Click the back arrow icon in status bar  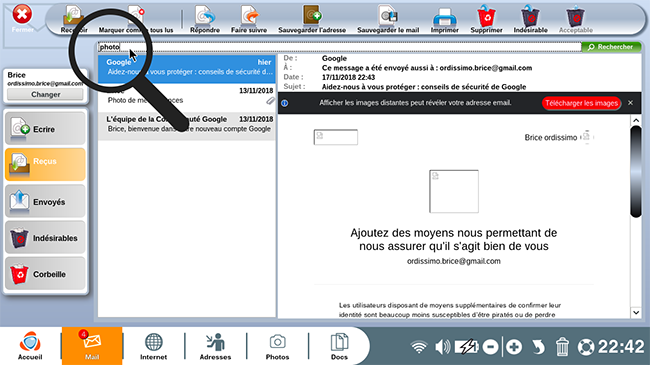pos(538,347)
